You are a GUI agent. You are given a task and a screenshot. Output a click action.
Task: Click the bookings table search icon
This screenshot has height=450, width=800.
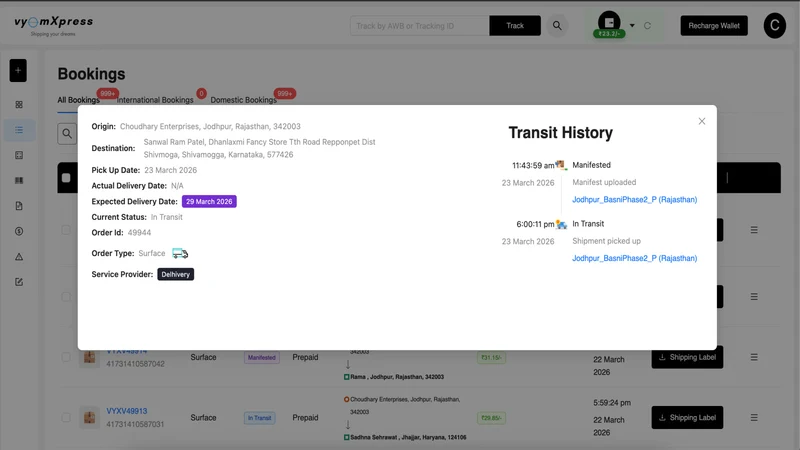(67, 134)
